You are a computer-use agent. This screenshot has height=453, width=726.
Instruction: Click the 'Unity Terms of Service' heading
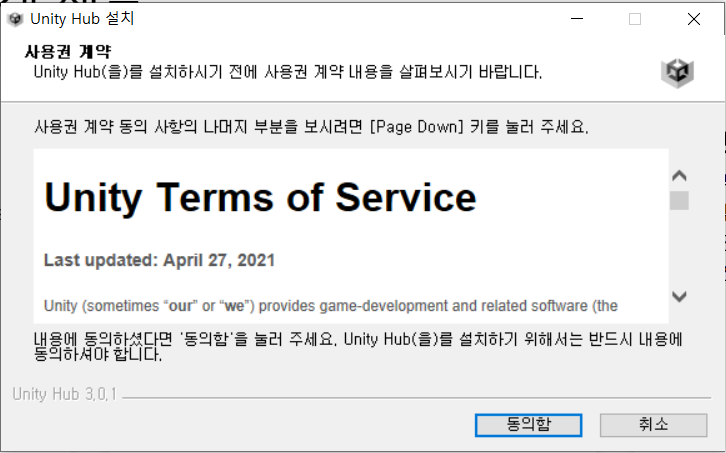click(260, 197)
